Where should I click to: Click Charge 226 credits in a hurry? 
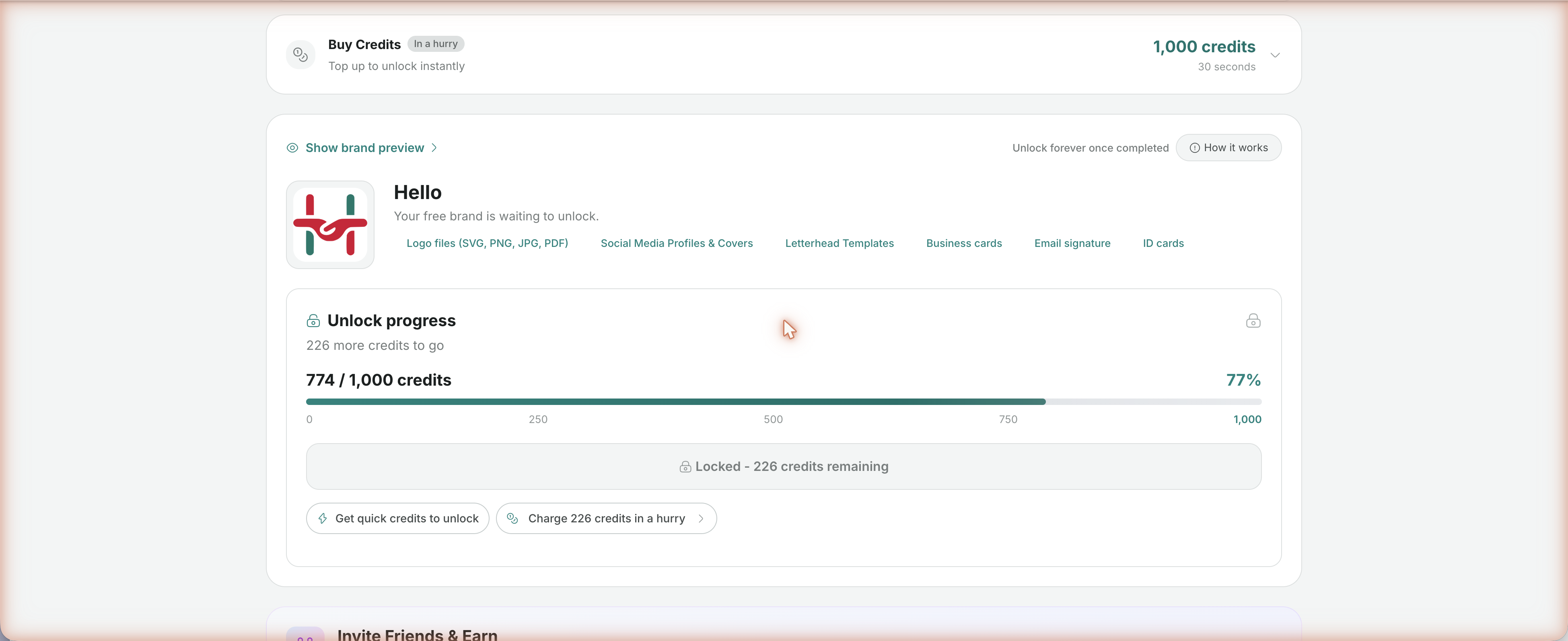pos(606,519)
